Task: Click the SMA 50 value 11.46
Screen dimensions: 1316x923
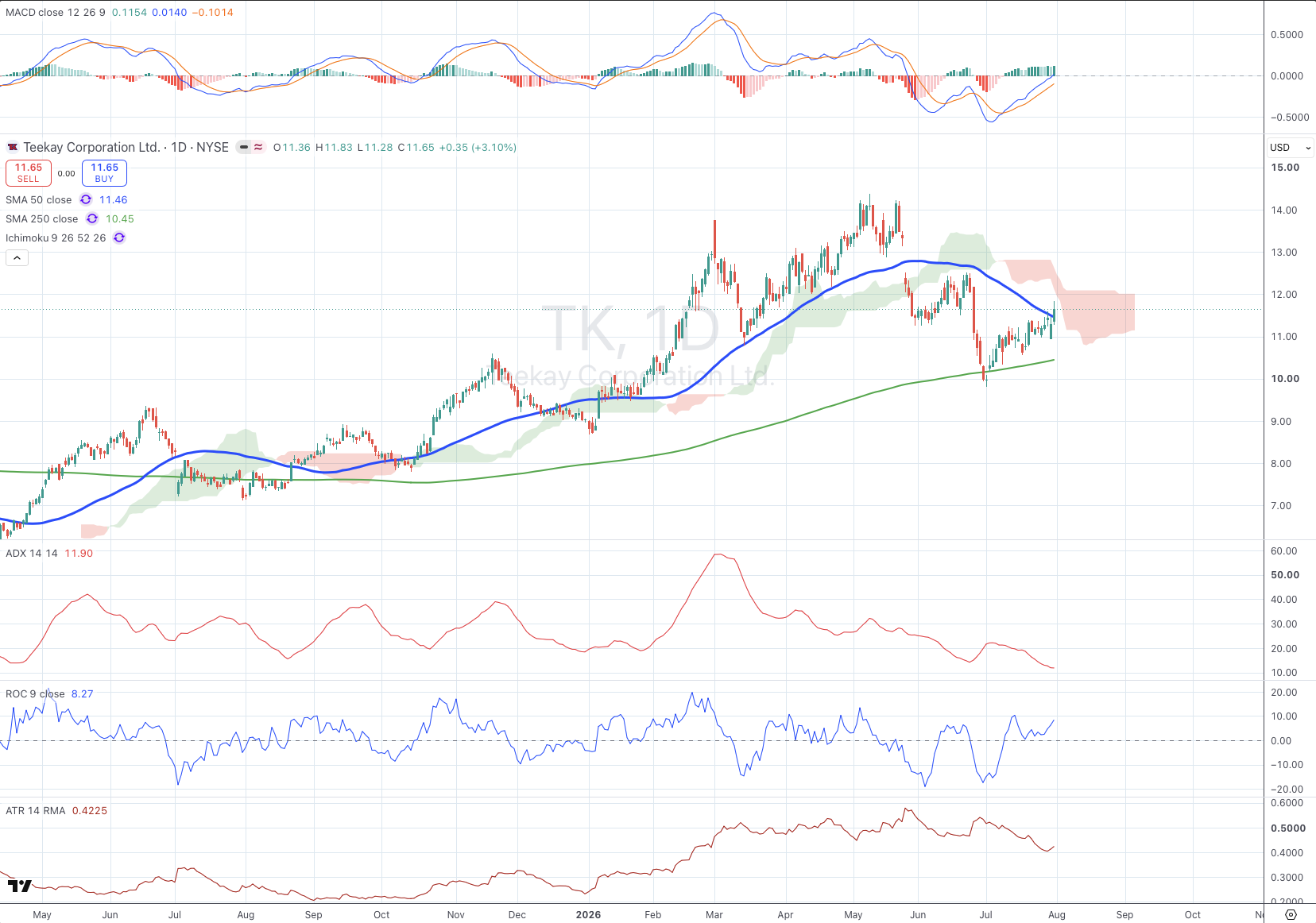Action: pos(114,199)
